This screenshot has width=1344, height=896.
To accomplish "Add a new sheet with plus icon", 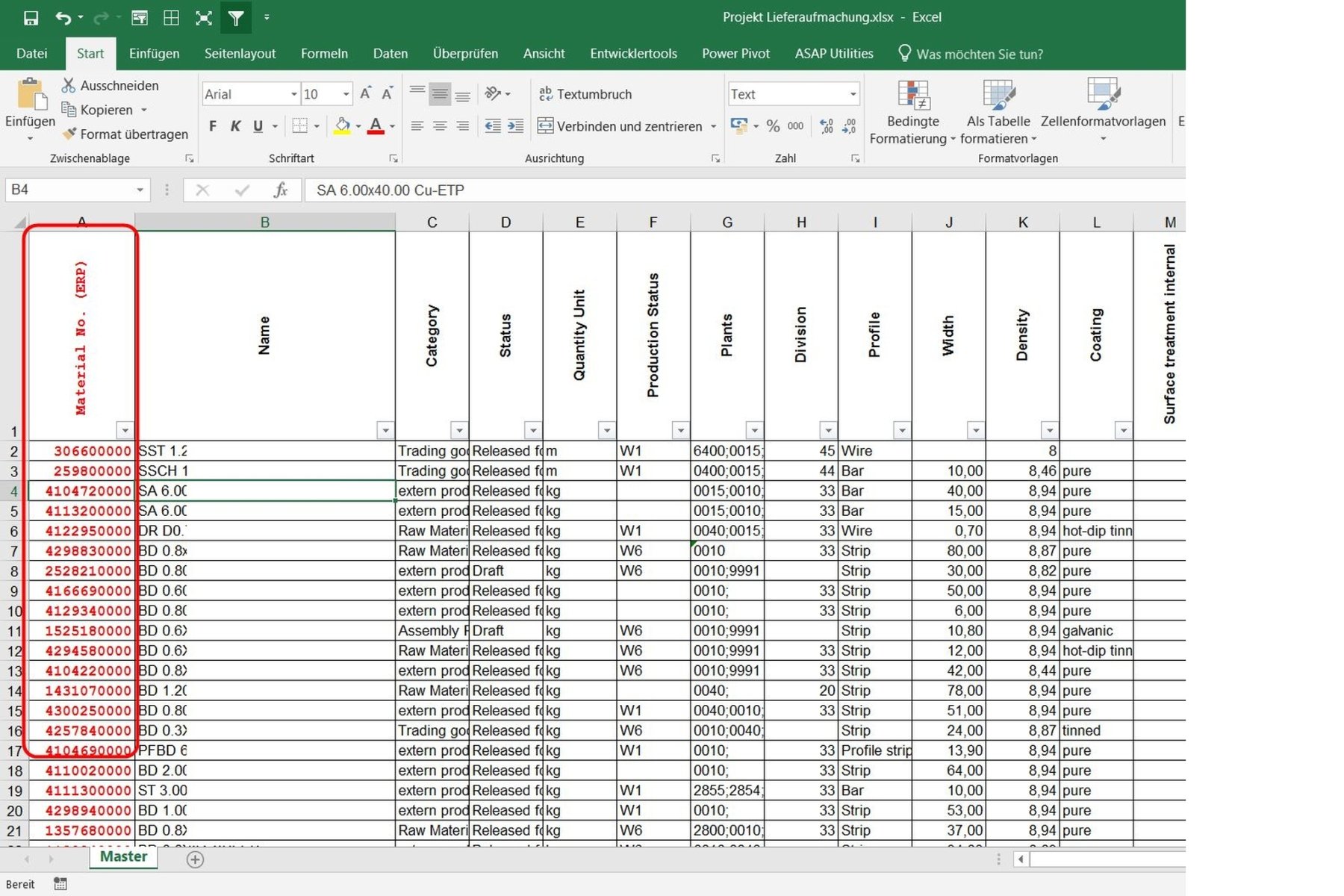I will coord(195,859).
